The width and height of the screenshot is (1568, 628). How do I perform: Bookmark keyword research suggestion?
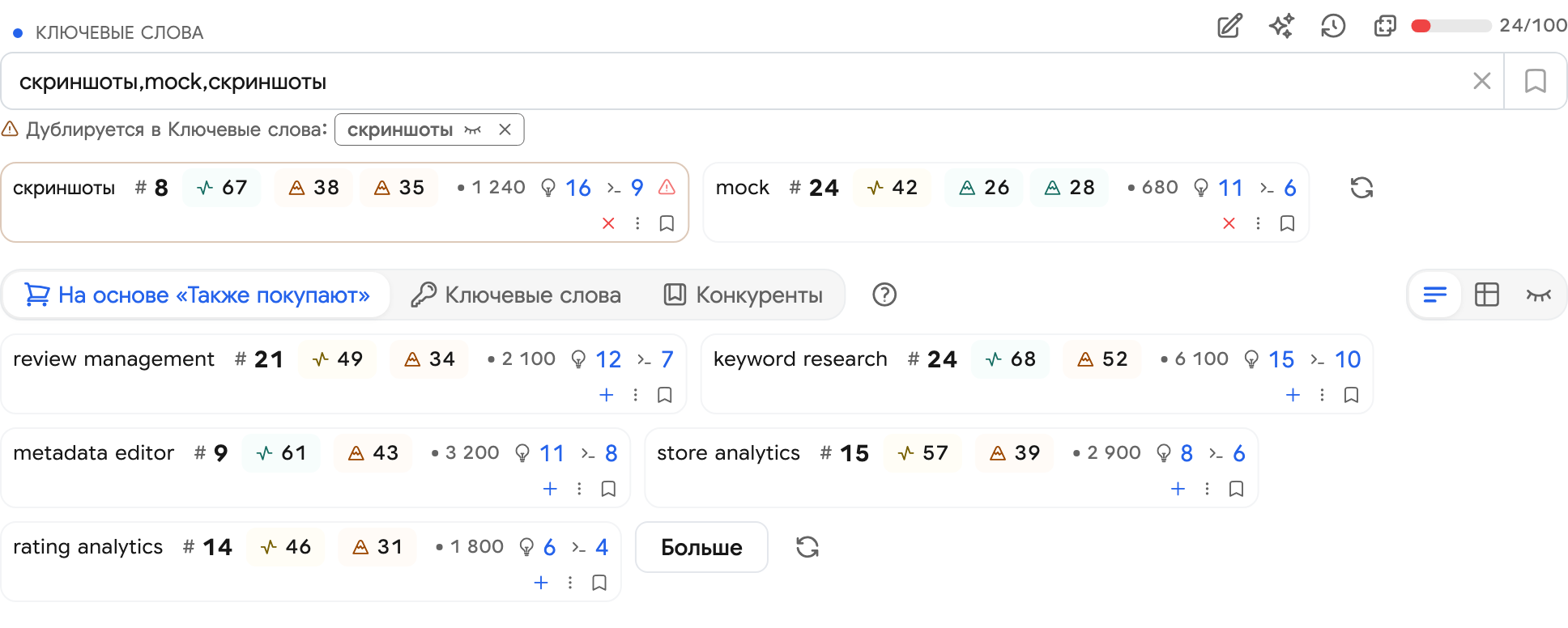click(1351, 395)
